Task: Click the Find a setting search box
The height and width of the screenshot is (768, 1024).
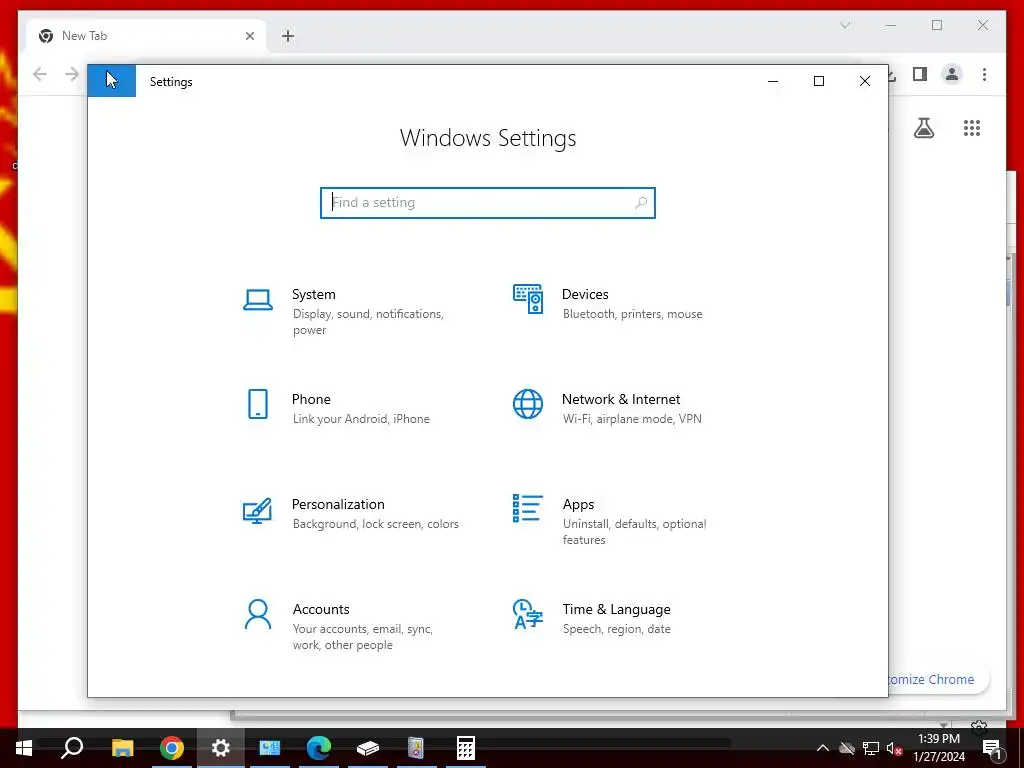Action: pyautogui.click(x=488, y=202)
